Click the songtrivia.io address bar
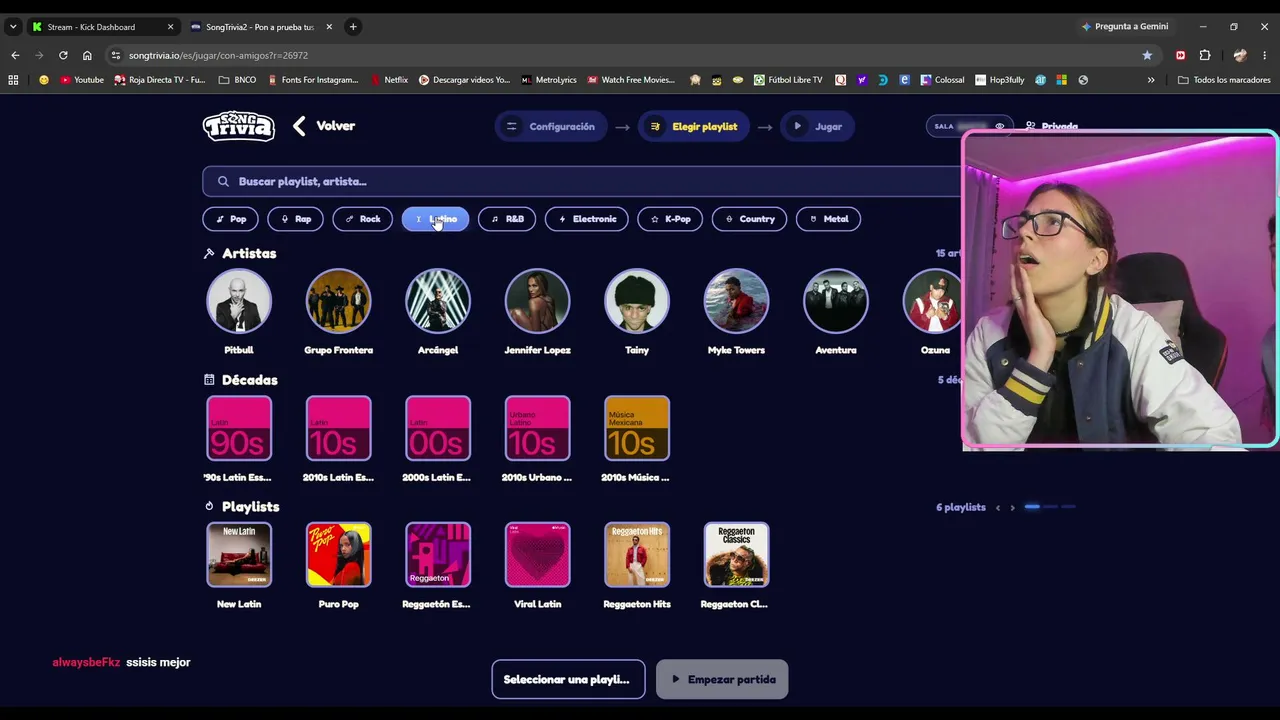 [x=630, y=55]
